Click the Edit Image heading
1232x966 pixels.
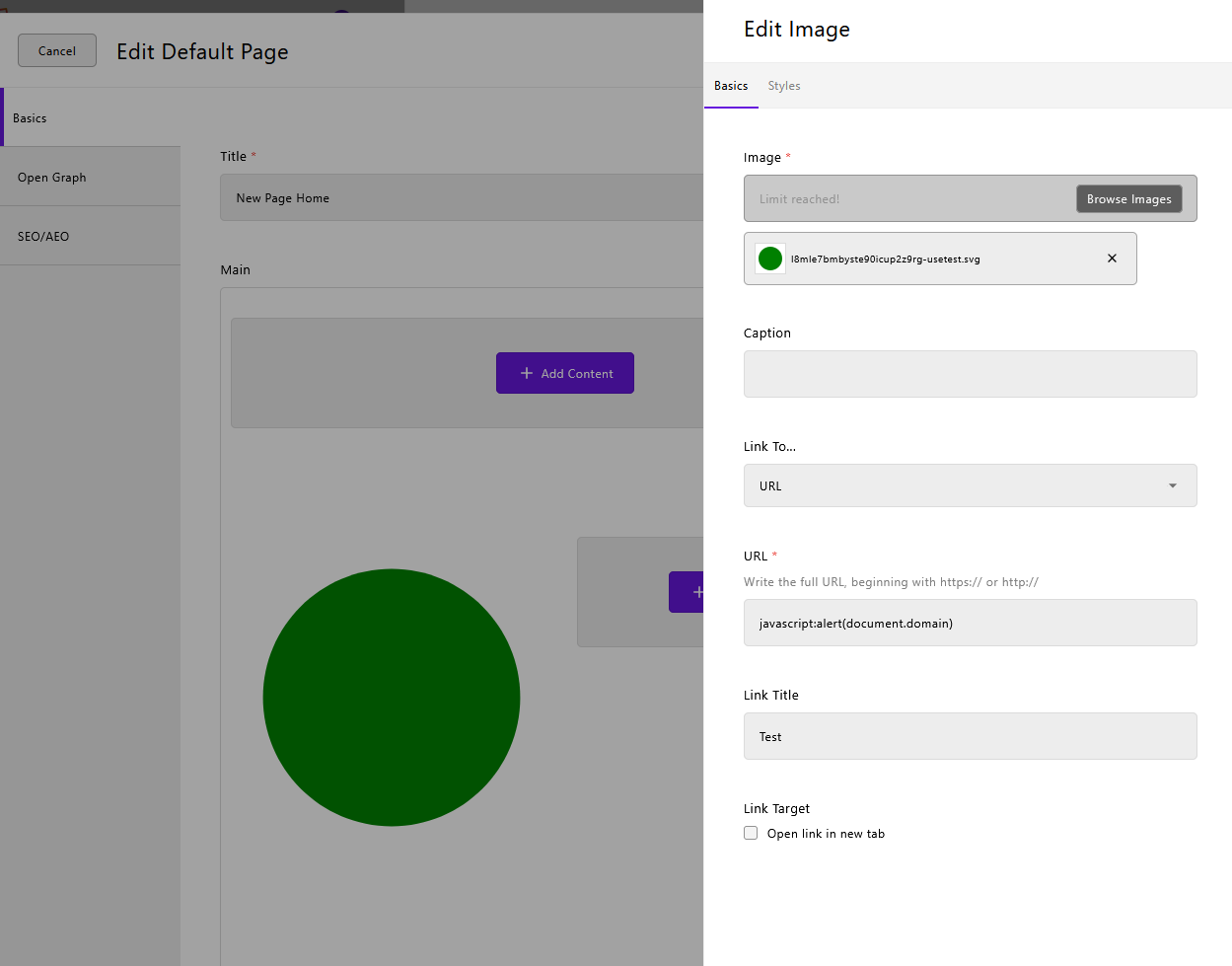tap(797, 30)
